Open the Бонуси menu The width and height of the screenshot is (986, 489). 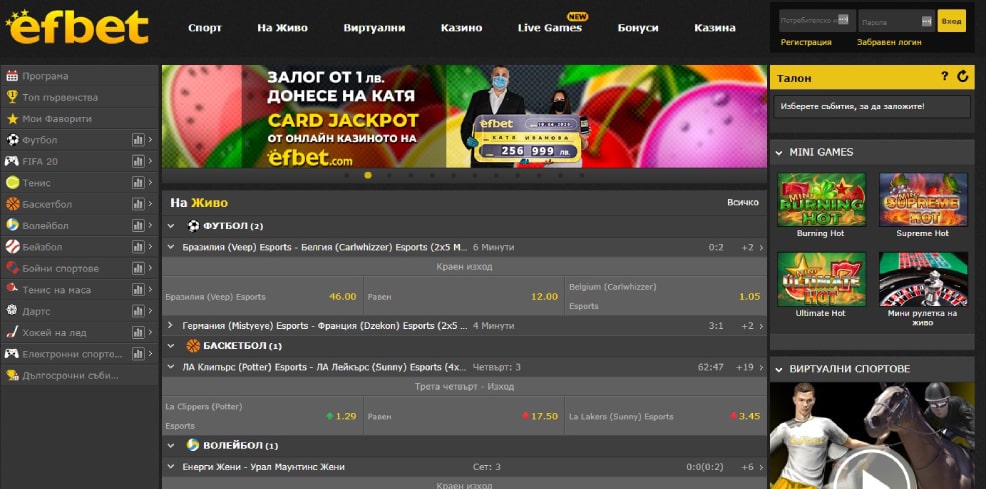[638, 28]
